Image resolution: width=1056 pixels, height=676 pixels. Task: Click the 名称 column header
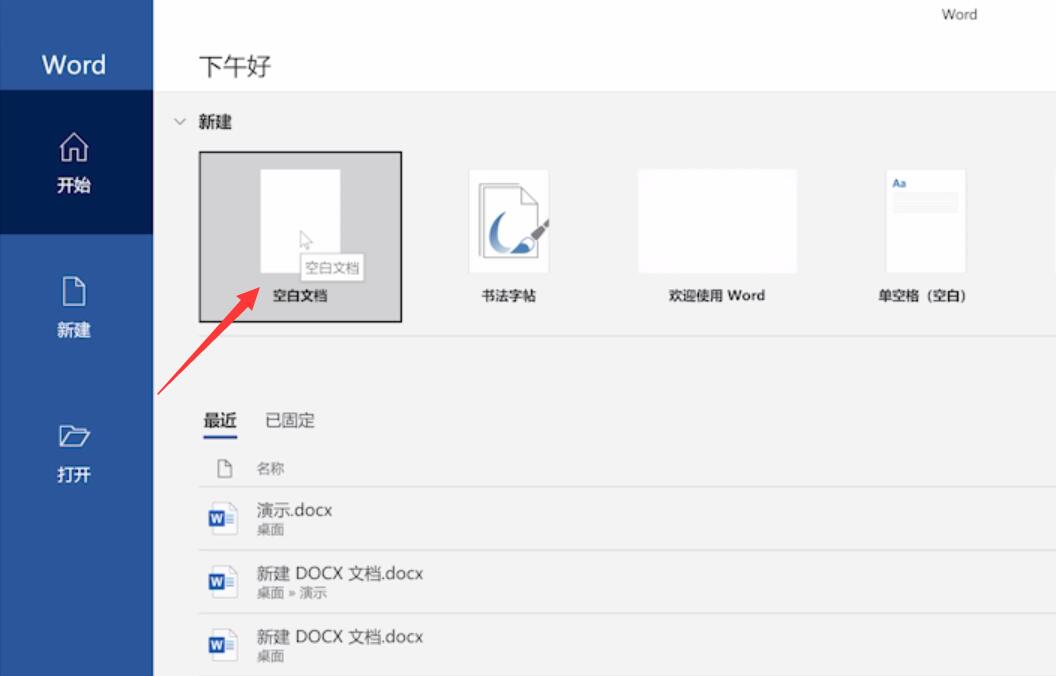pos(270,469)
